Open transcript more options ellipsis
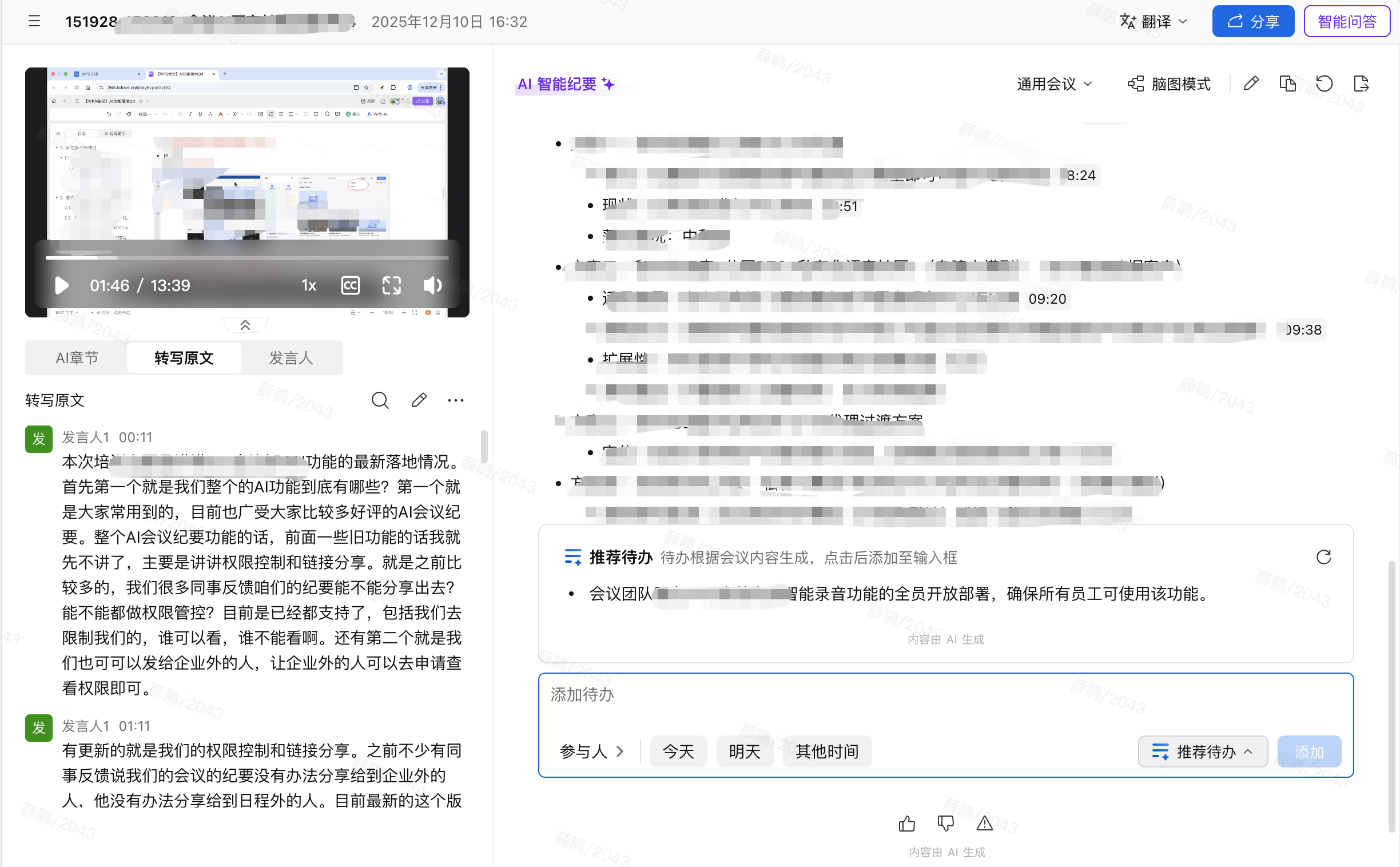 (x=456, y=400)
